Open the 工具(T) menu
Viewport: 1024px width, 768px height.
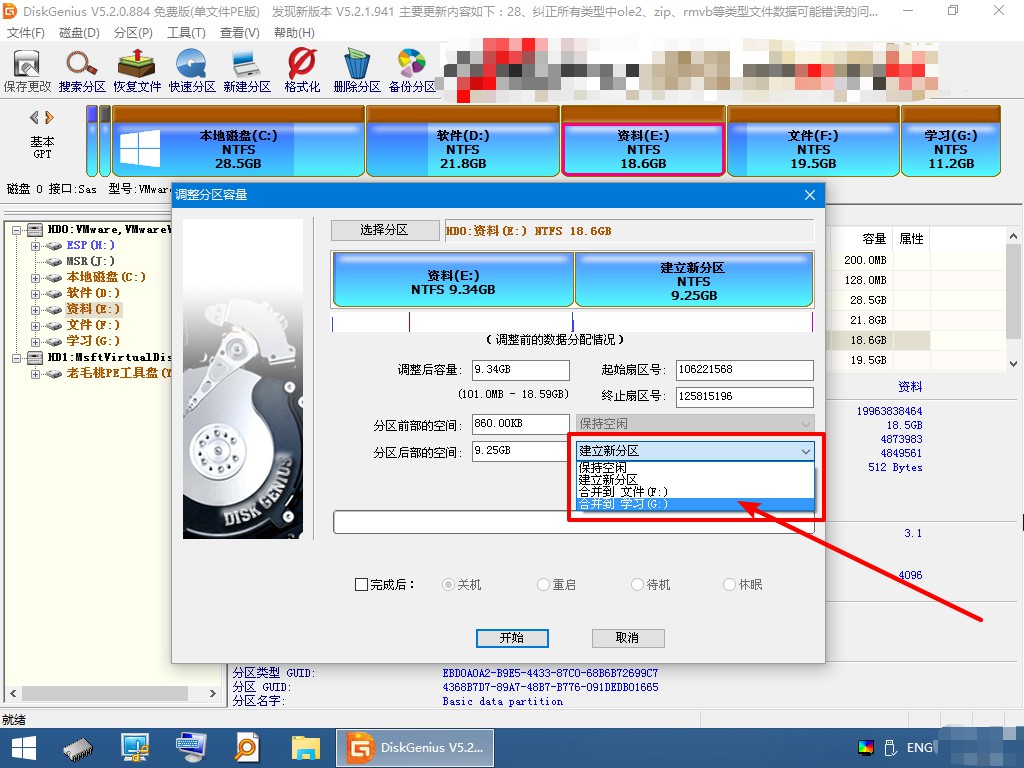coord(186,33)
